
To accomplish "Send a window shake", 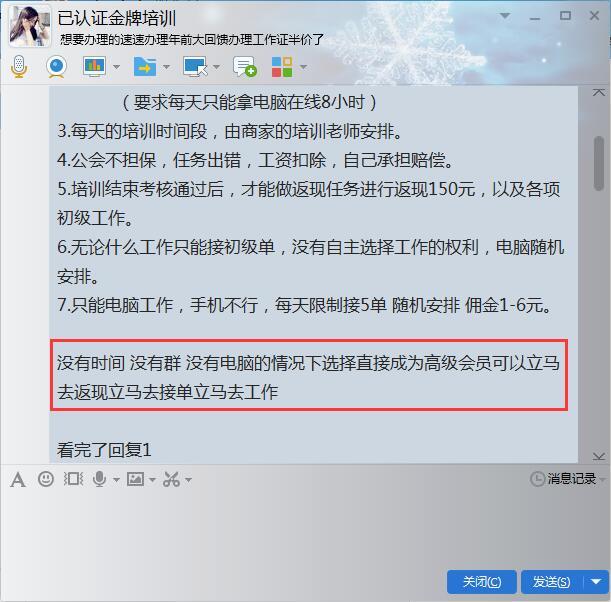I will pos(73,479).
